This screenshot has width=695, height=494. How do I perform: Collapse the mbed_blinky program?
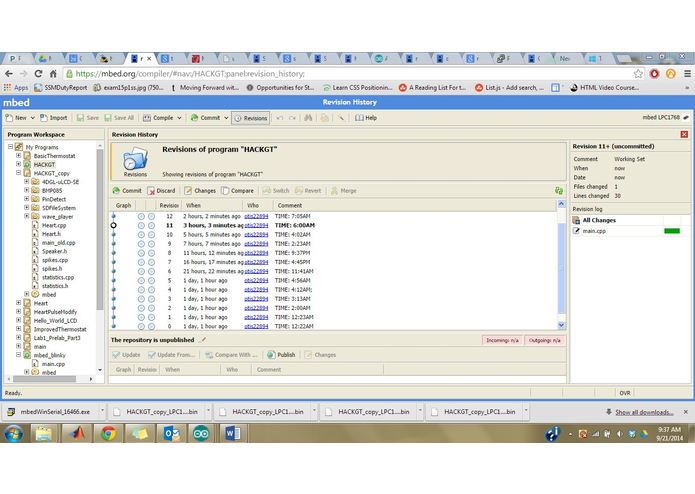19,355
